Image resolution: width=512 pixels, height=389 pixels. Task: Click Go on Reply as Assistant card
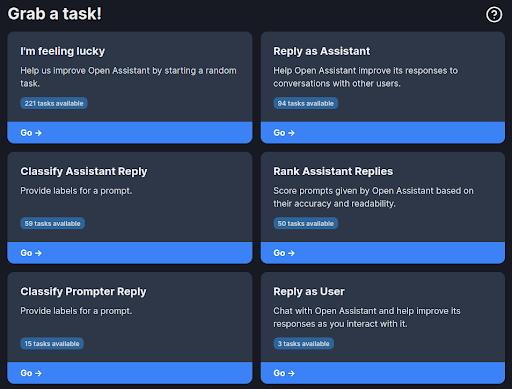[383, 133]
